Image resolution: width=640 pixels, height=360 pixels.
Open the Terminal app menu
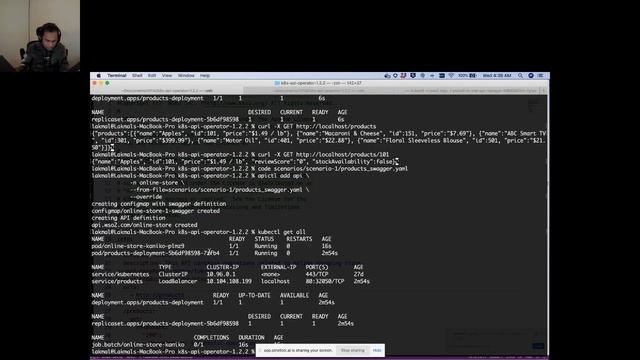[x=117, y=76]
